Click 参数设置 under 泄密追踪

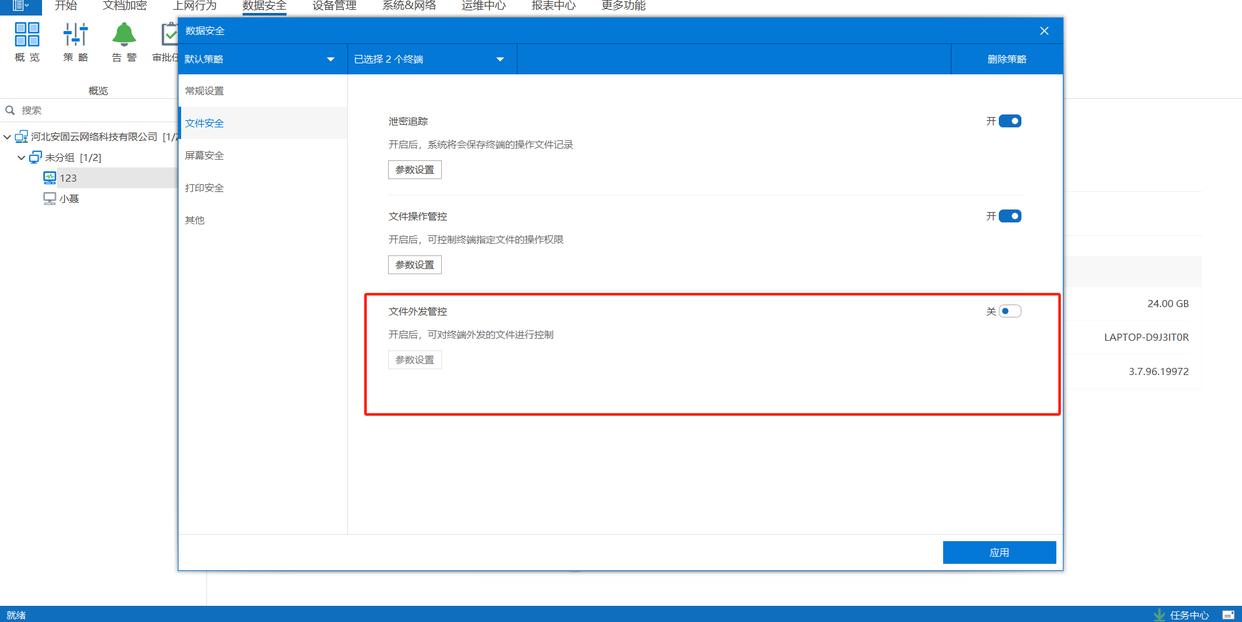[415, 170]
